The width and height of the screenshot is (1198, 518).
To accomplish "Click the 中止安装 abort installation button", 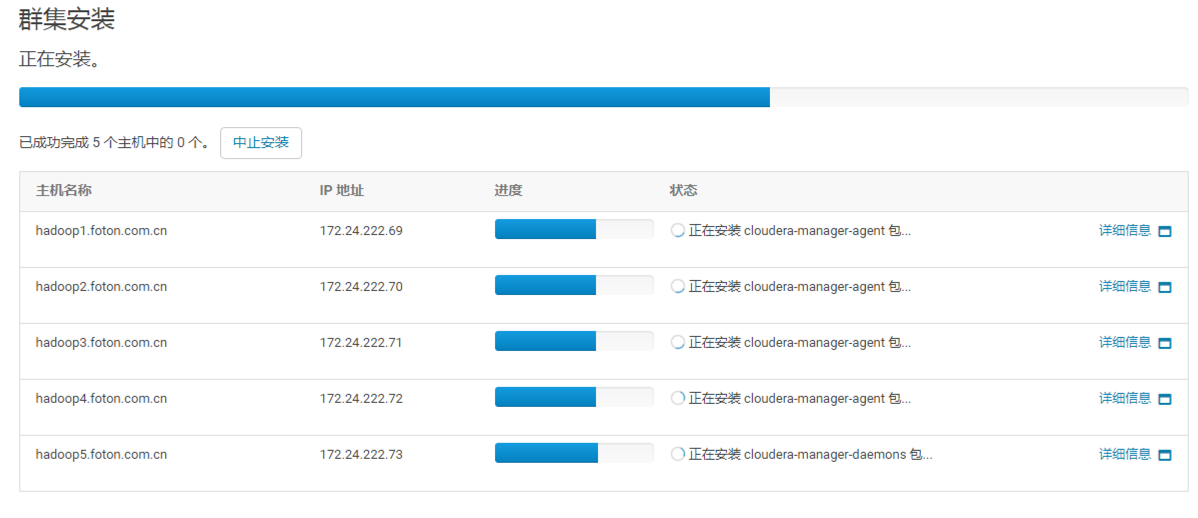I will [x=260, y=143].
